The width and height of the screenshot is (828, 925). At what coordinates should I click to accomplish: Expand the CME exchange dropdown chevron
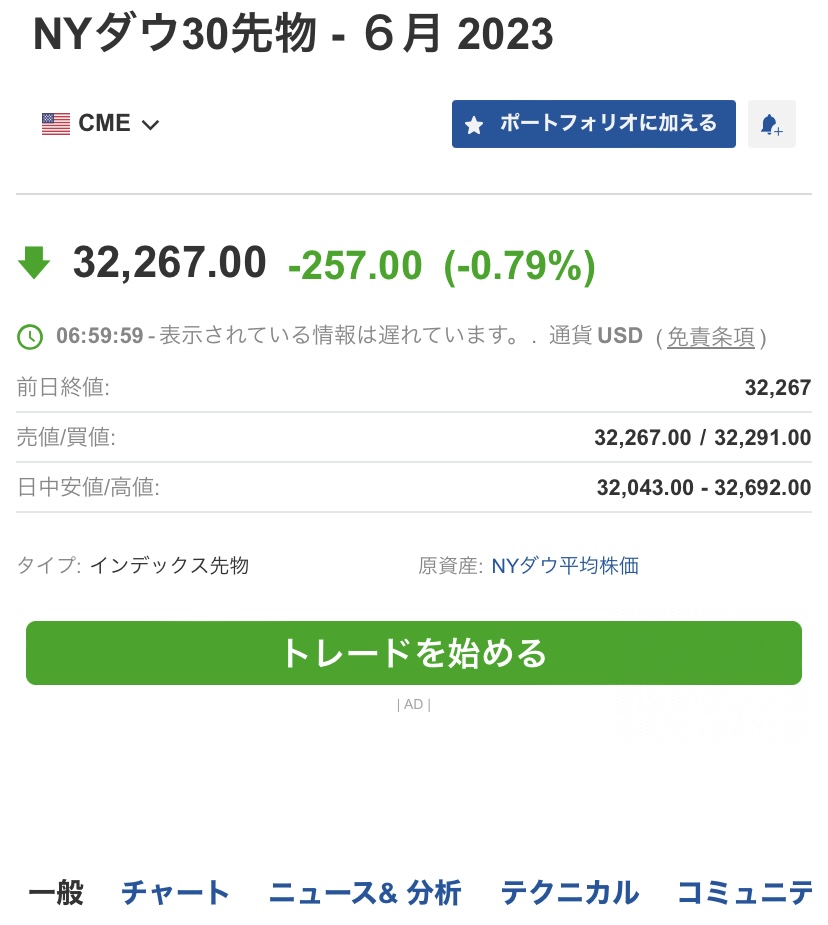[151, 125]
